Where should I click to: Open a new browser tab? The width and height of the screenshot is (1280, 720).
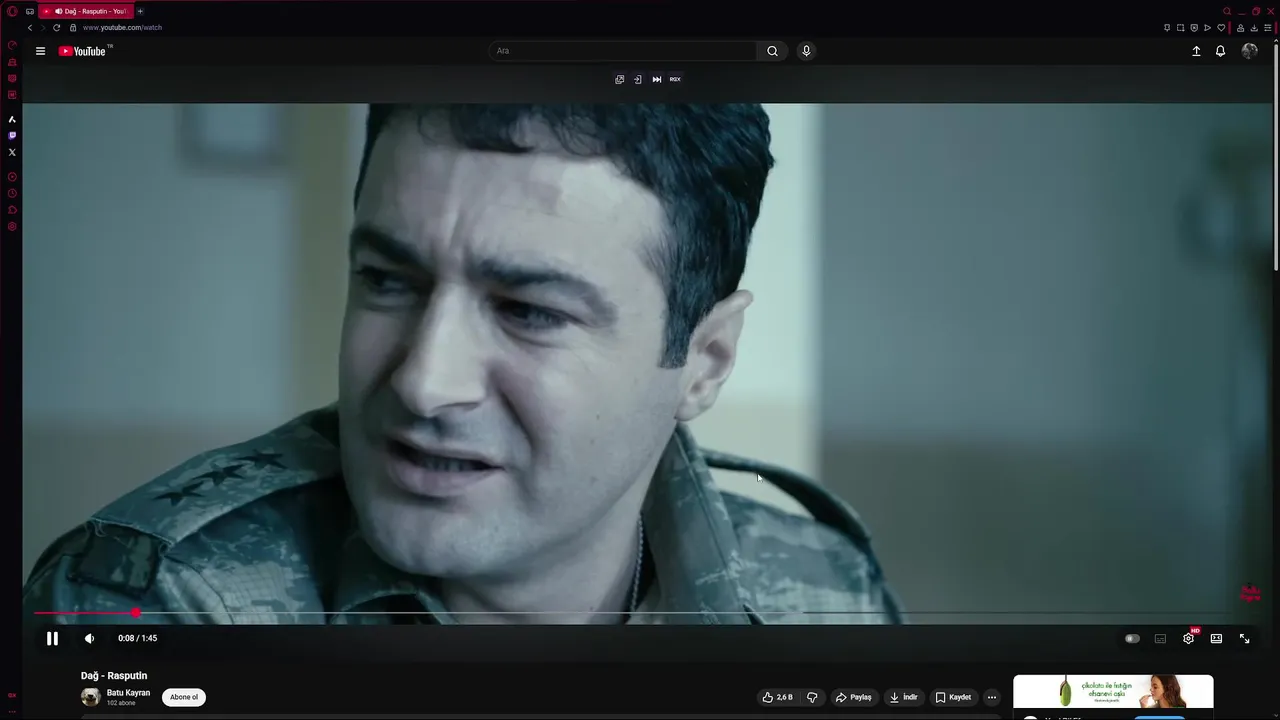click(140, 11)
